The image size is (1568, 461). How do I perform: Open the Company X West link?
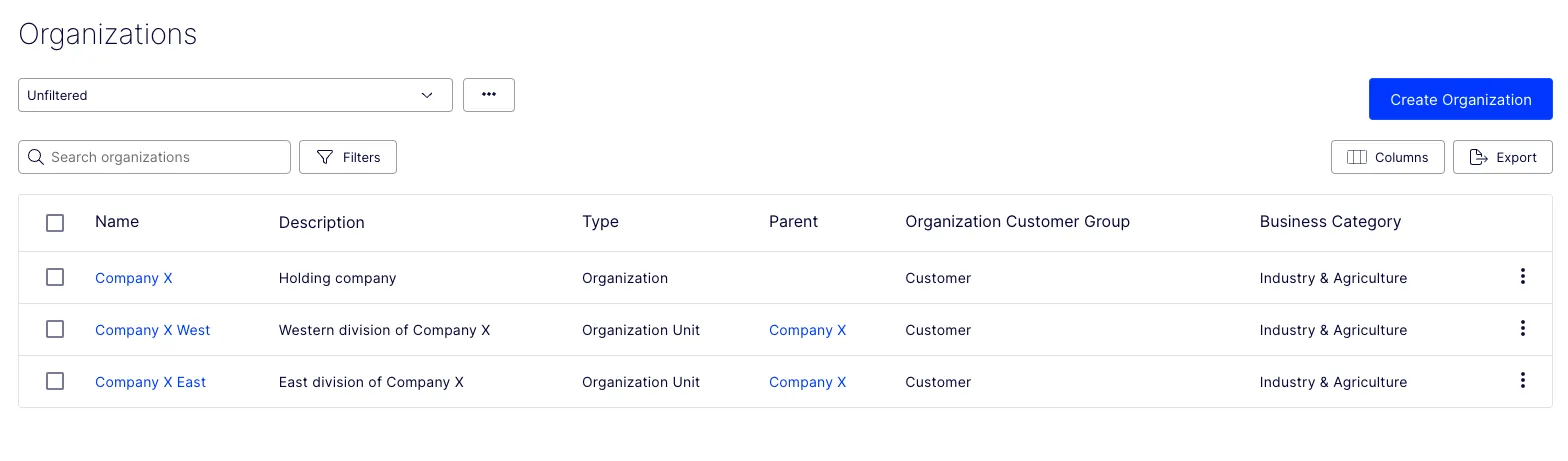click(x=152, y=330)
